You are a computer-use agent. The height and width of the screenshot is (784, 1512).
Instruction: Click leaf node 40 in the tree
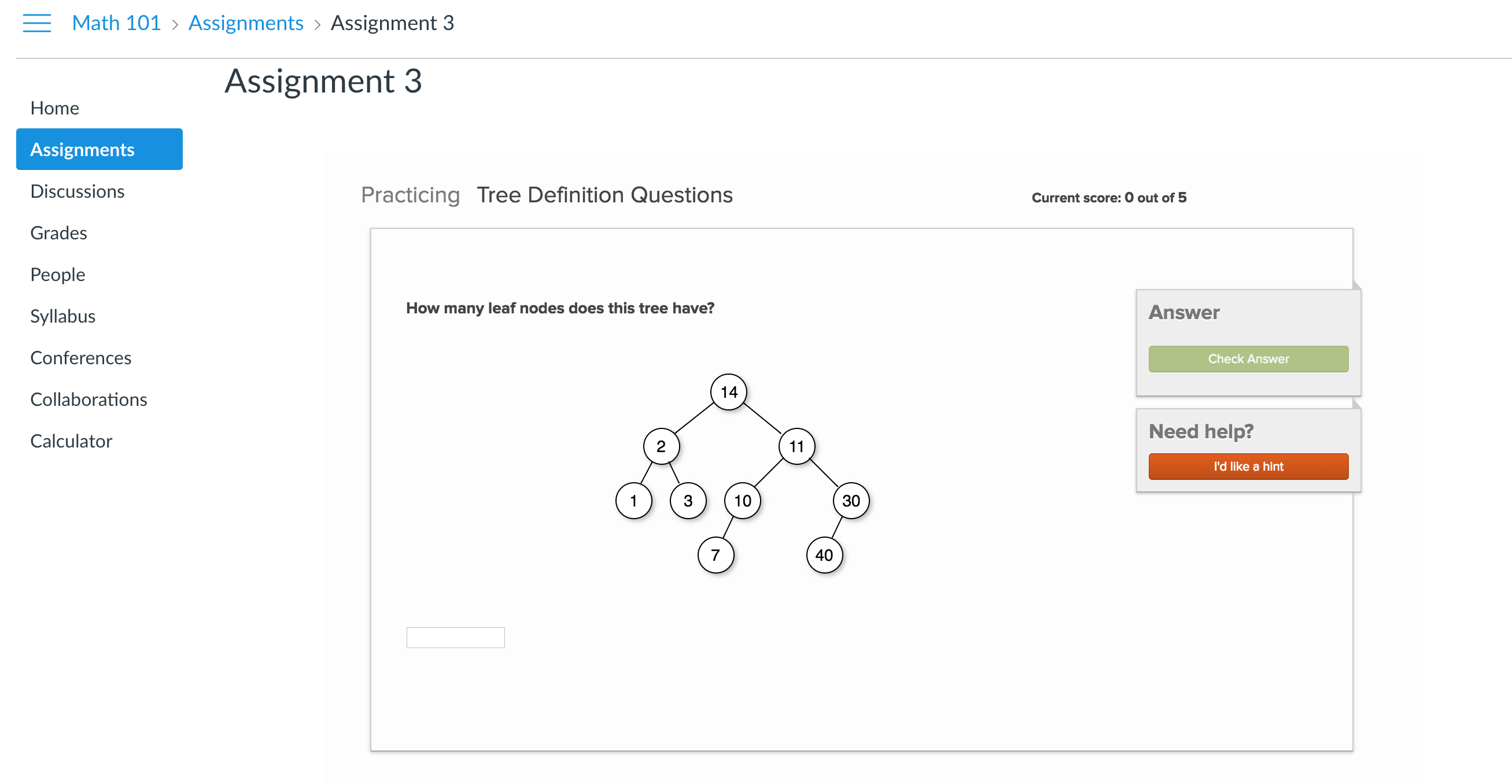pyautogui.click(x=824, y=555)
